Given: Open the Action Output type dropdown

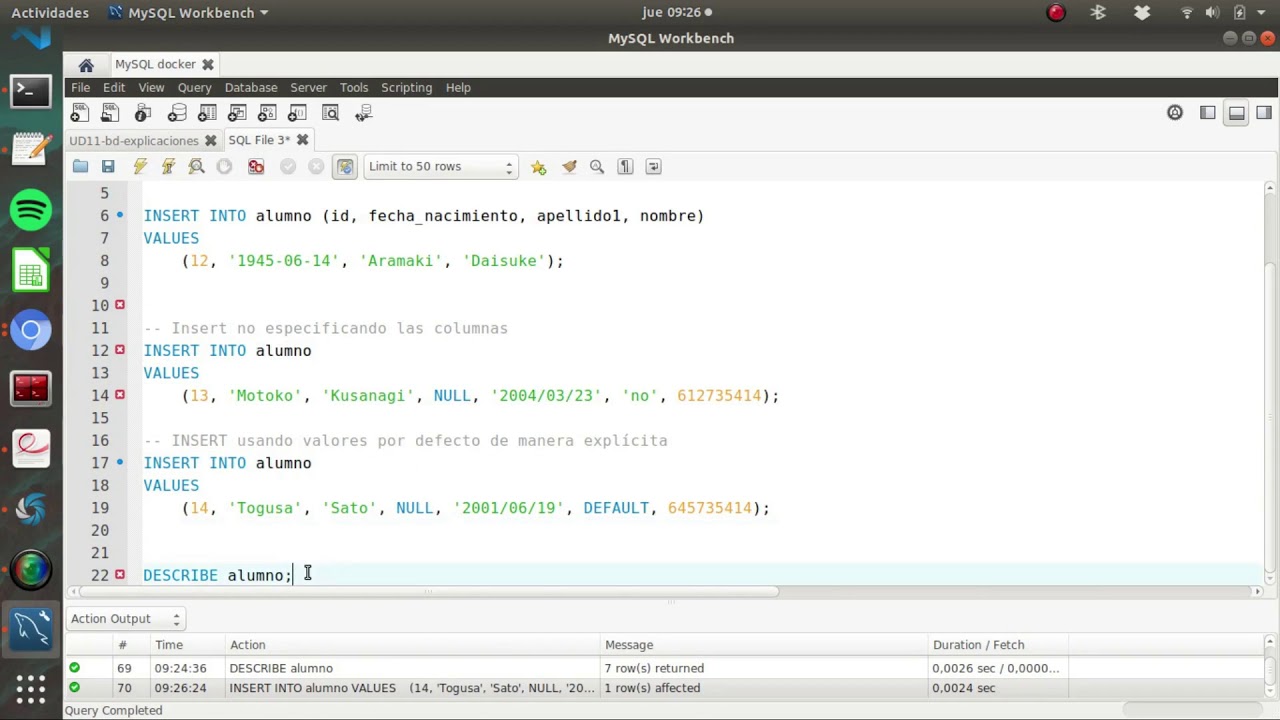Looking at the screenshot, I should [x=125, y=619].
